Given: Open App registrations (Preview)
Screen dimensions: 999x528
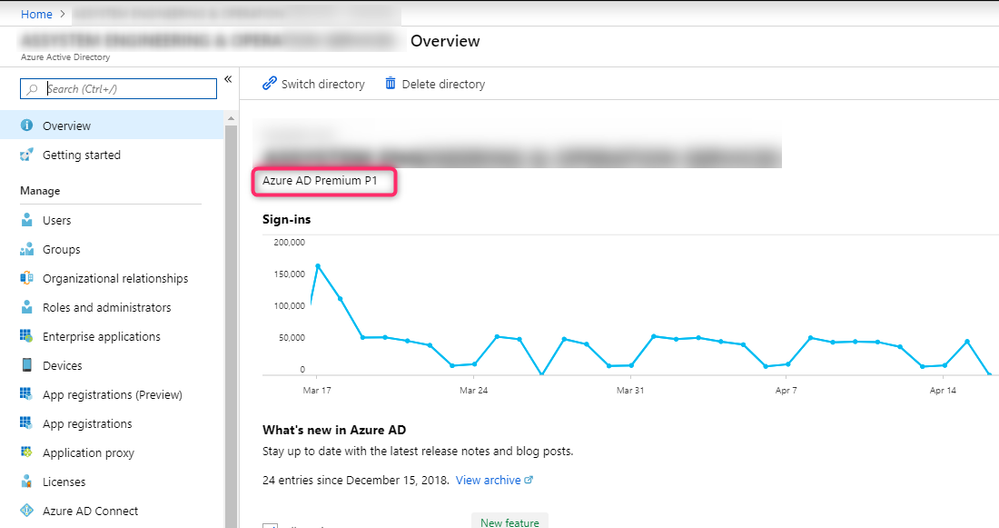Looking at the screenshot, I should pyautogui.click(x=111, y=395).
